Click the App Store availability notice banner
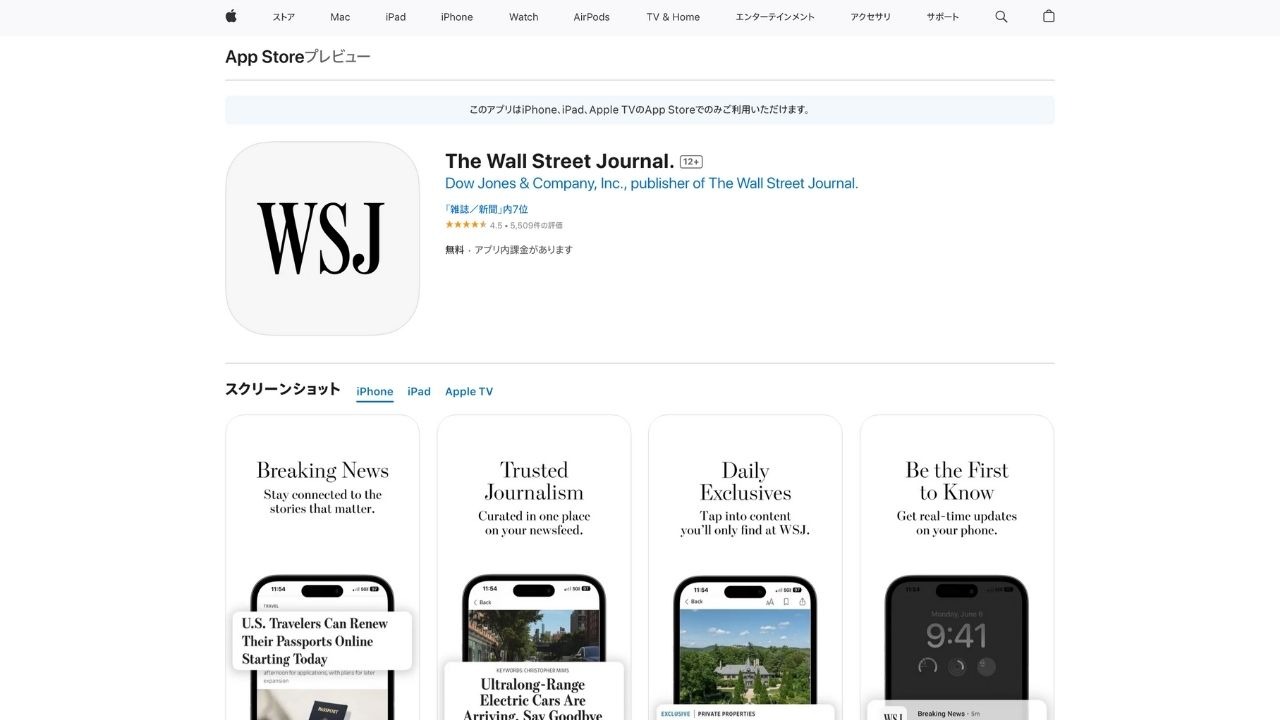 [x=640, y=110]
